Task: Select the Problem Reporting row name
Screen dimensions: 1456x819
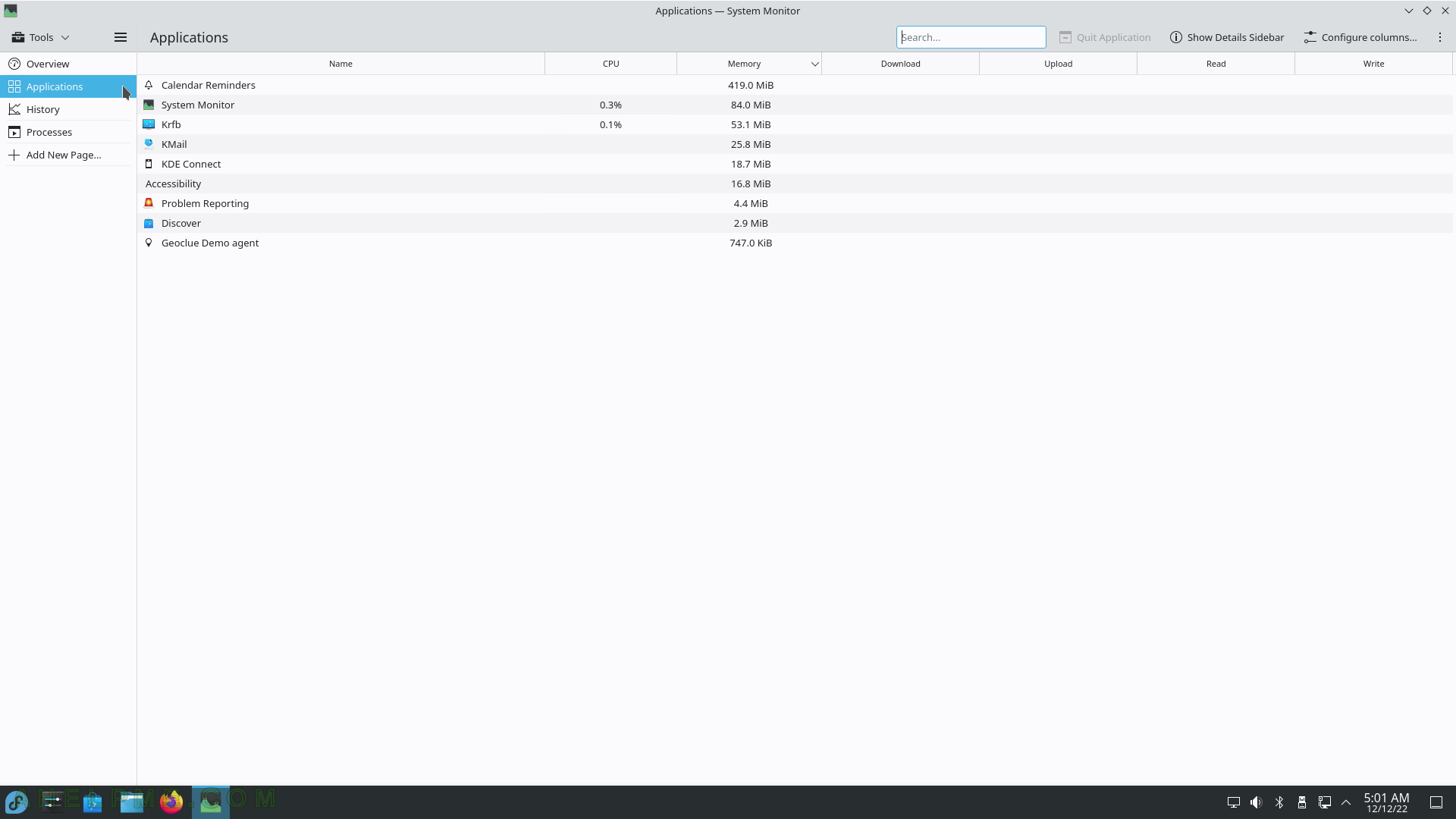Action: click(205, 203)
